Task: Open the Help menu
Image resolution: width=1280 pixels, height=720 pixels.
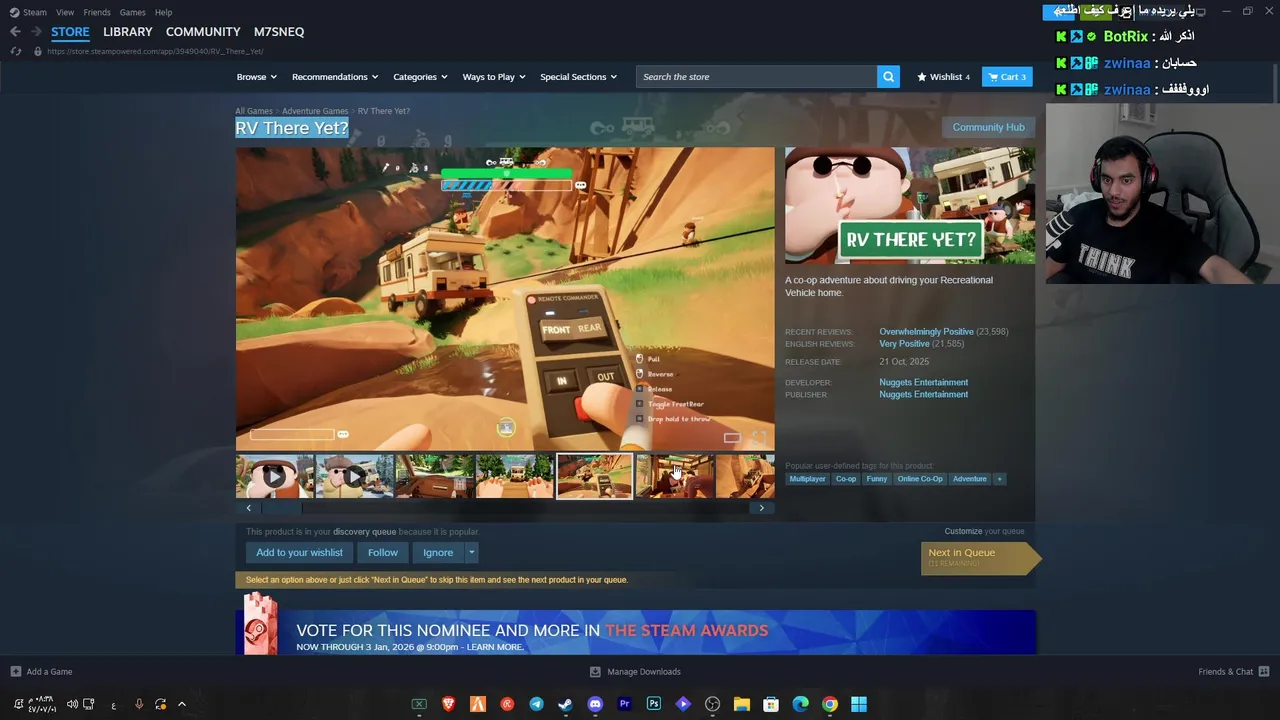Action: [x=163, y=12]
